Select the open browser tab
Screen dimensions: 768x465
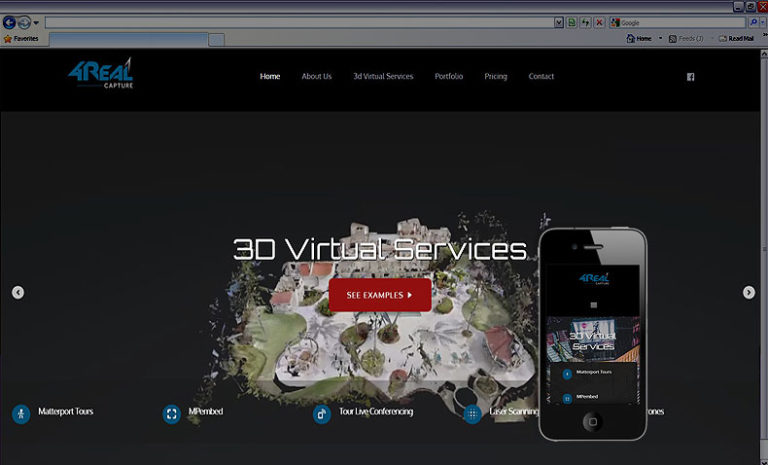pos(128,40)
